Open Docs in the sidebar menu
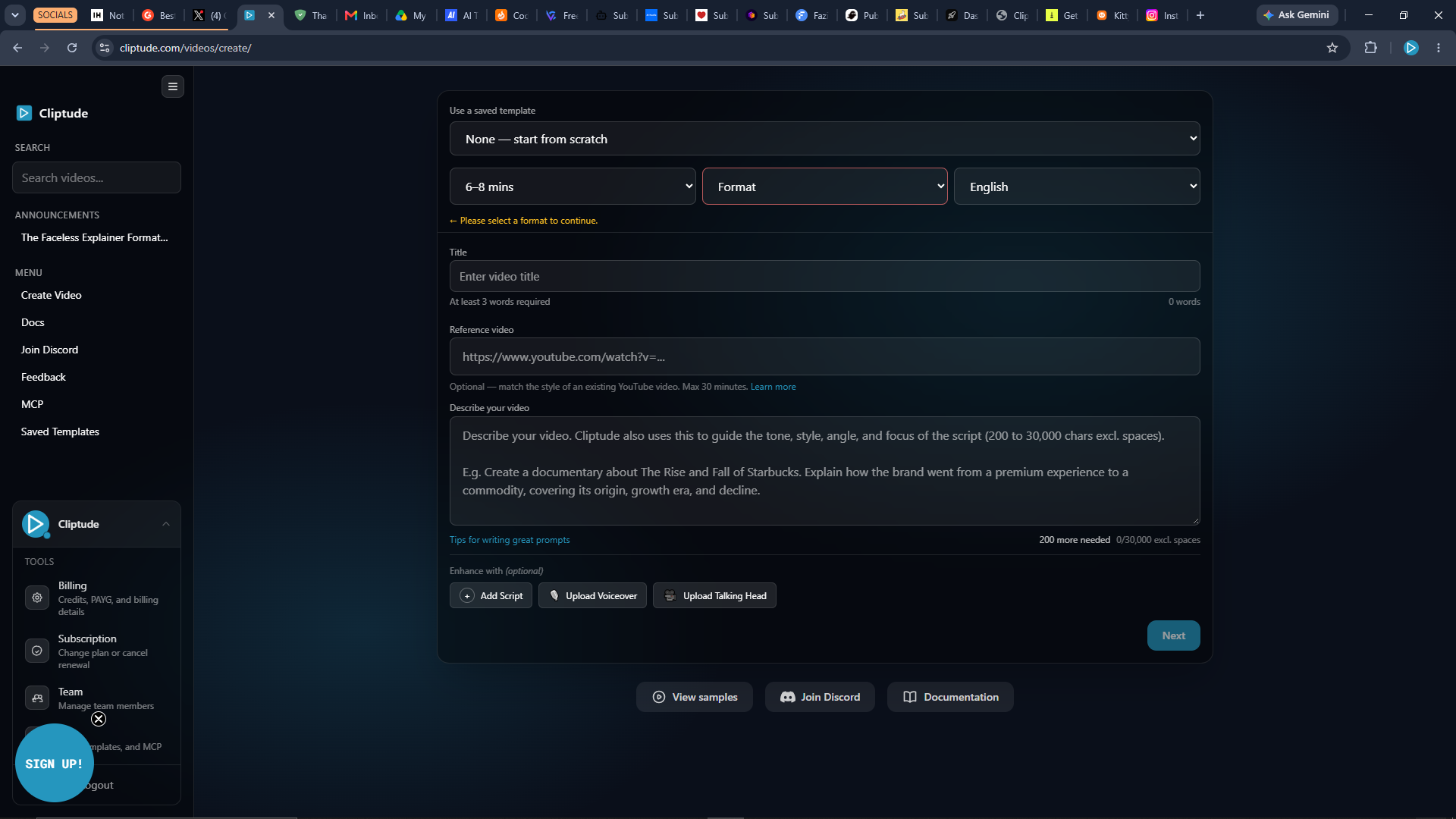The height and width of the screenshot is (819, 1456). (x=33, y=322)
